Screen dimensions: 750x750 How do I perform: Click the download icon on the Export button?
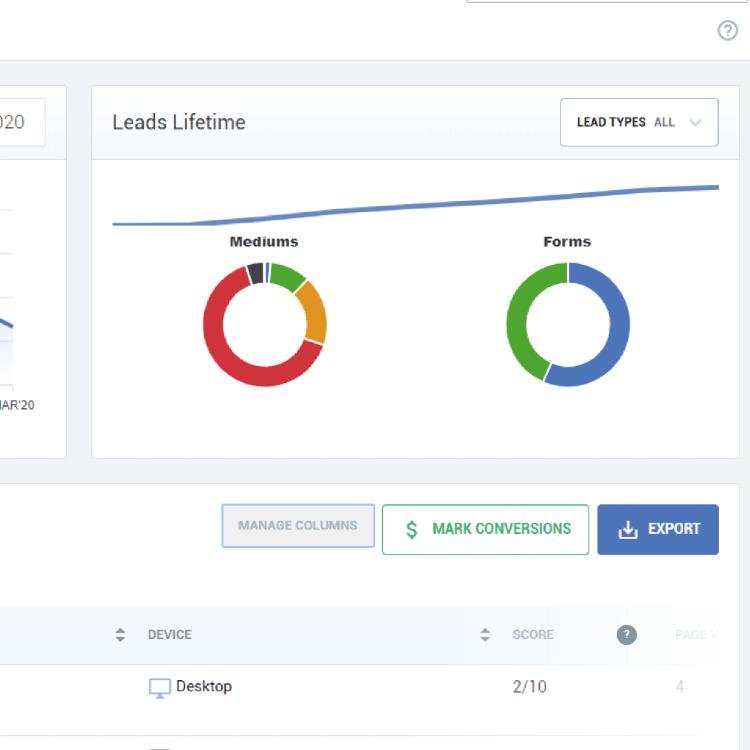coord(628,530)
